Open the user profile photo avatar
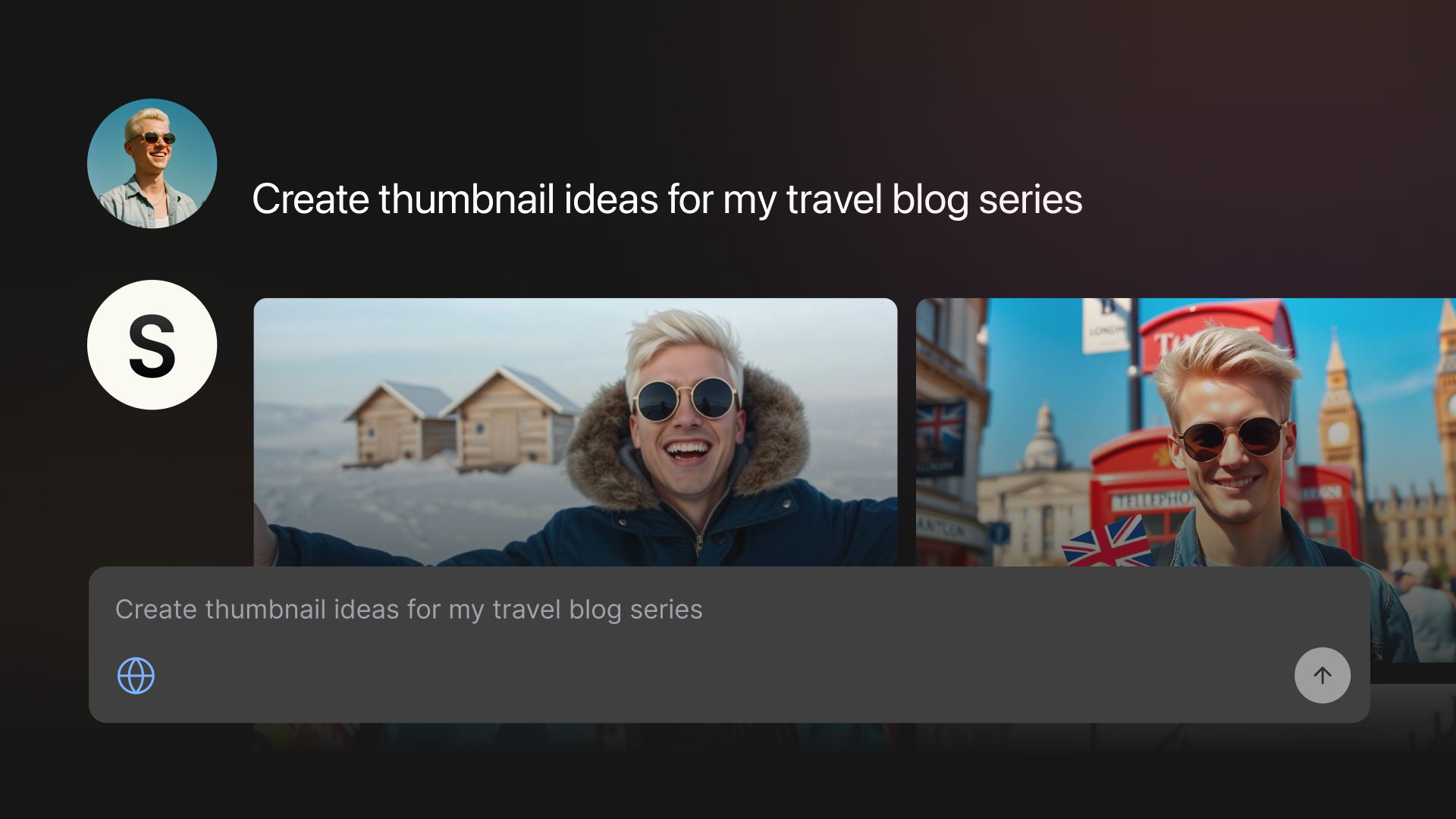 pos(152,163)
